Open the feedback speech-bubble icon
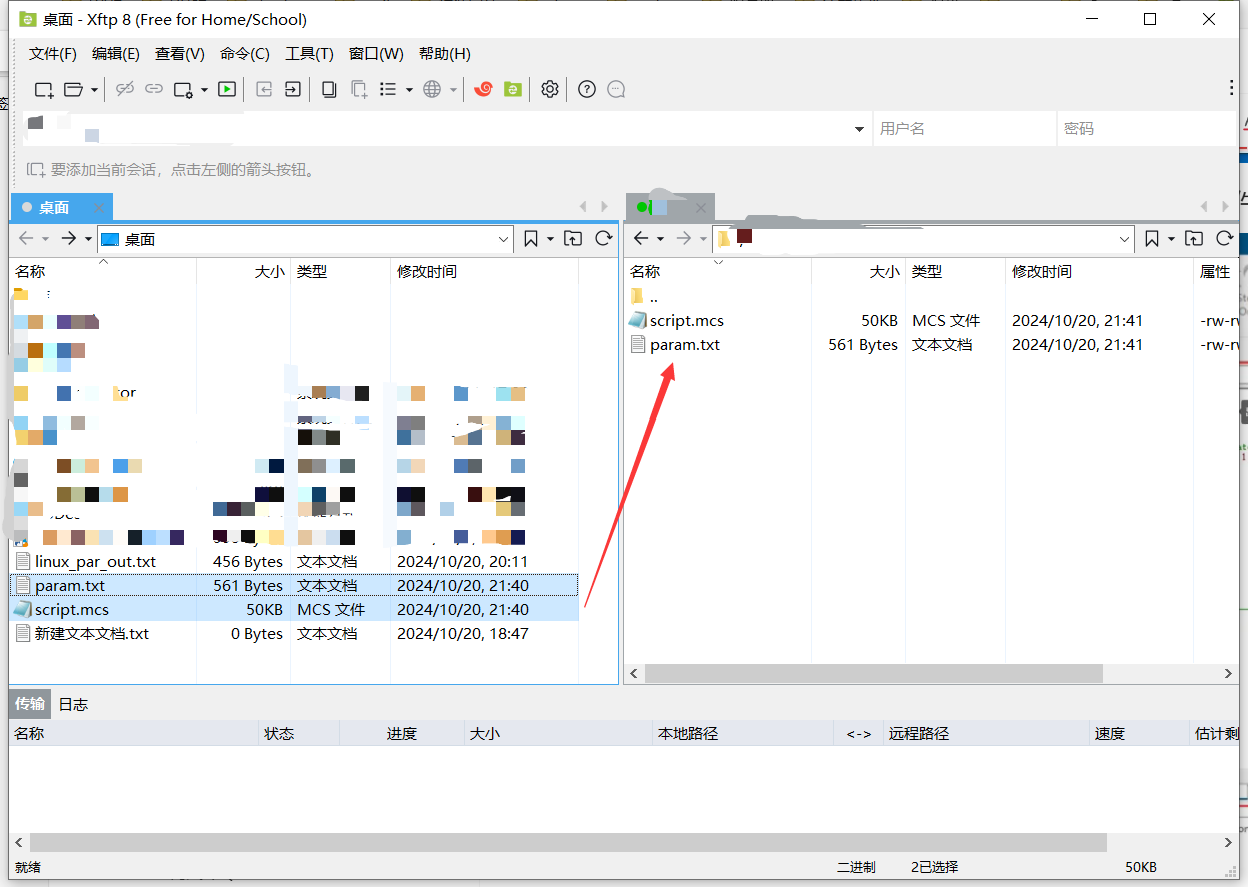 616,89
